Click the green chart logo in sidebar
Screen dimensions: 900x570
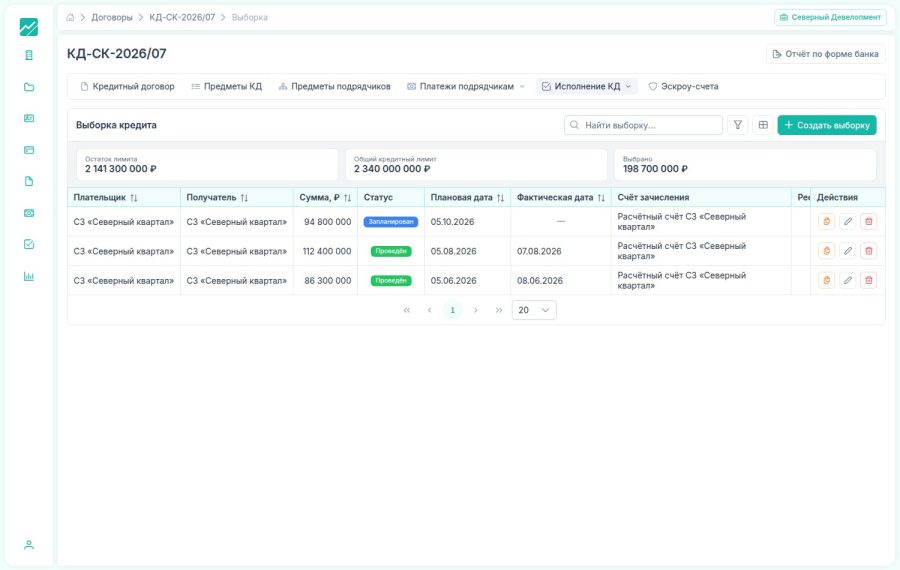[x=29, y=27]
